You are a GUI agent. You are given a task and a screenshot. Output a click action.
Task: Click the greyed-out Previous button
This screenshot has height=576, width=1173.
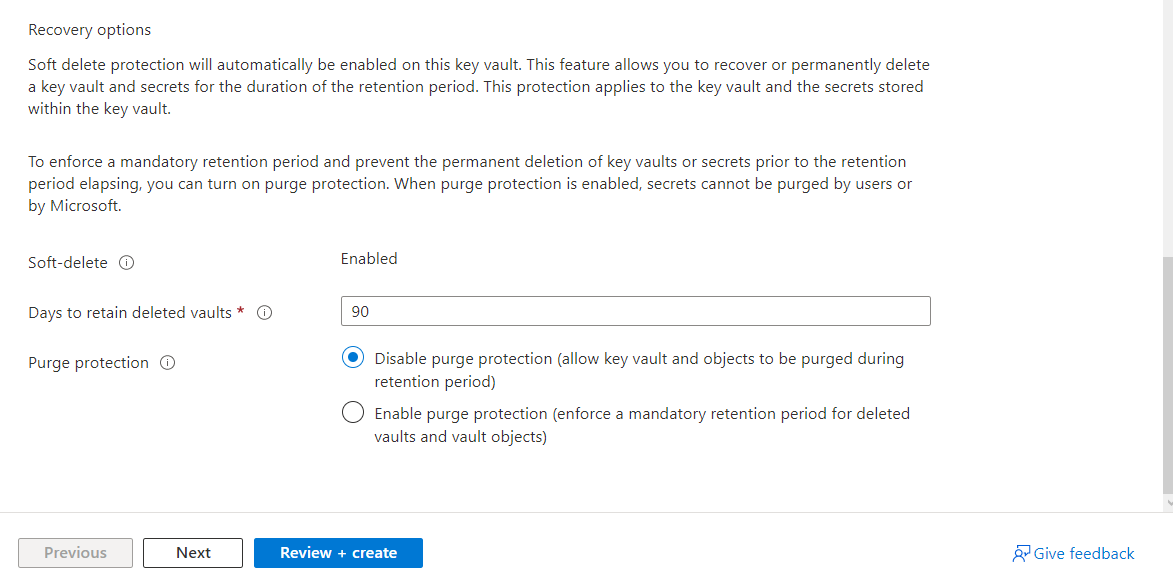(76, 553)
